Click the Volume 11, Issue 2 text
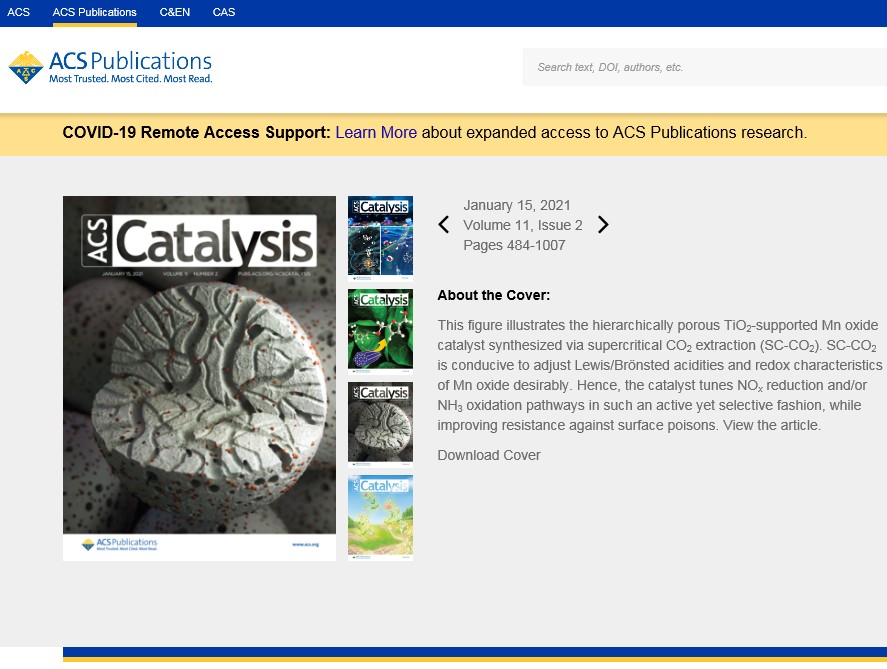 522,225
